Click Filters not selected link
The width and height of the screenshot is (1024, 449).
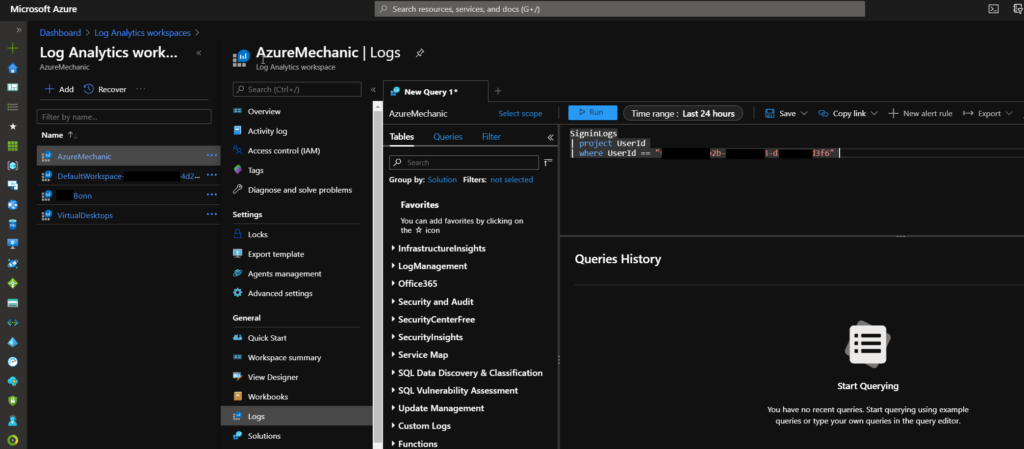(511, 179)
